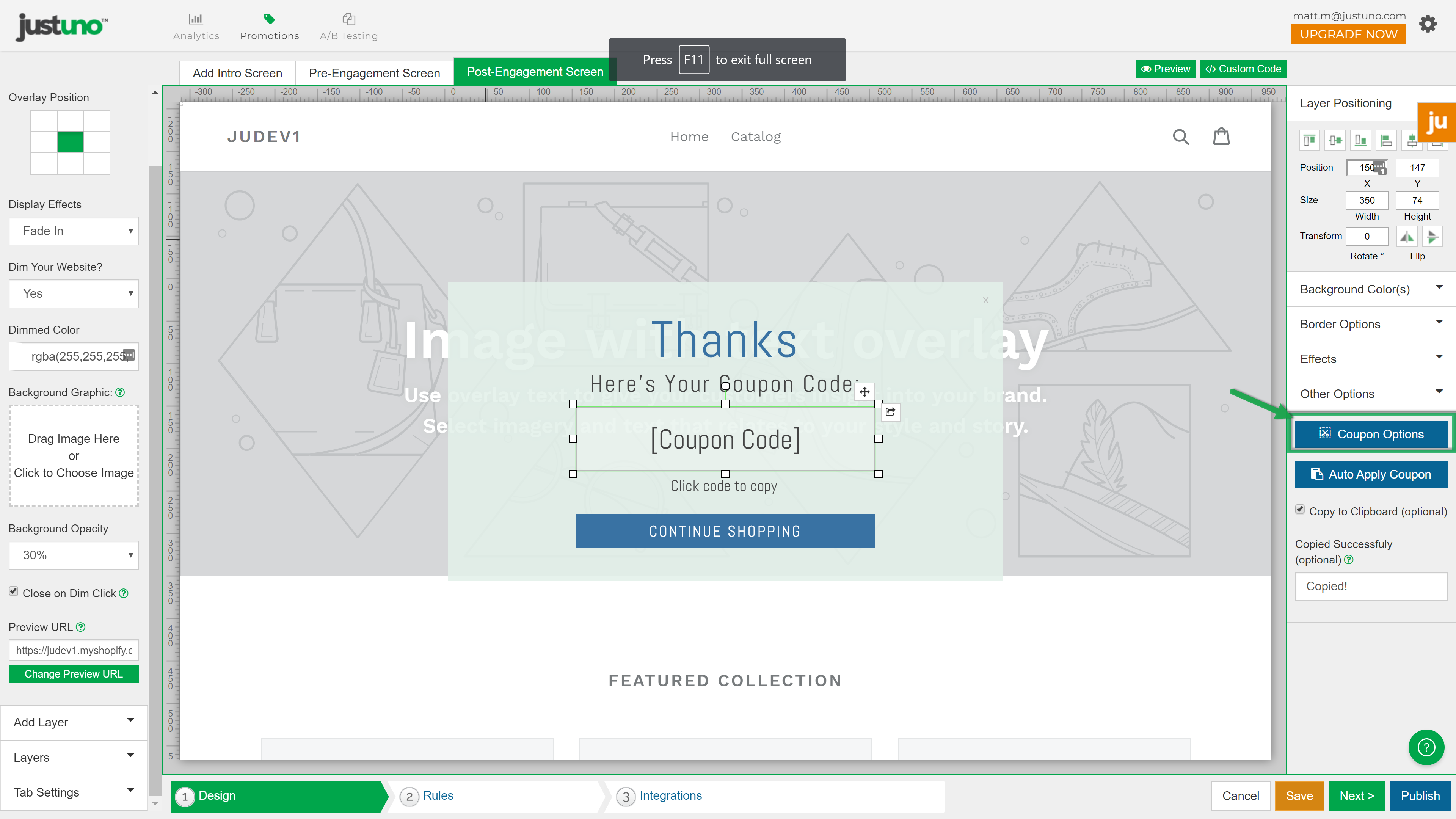1456x819 pixels.
Task: Click the Preview URL input field
Action: click(x=74, y=650)
